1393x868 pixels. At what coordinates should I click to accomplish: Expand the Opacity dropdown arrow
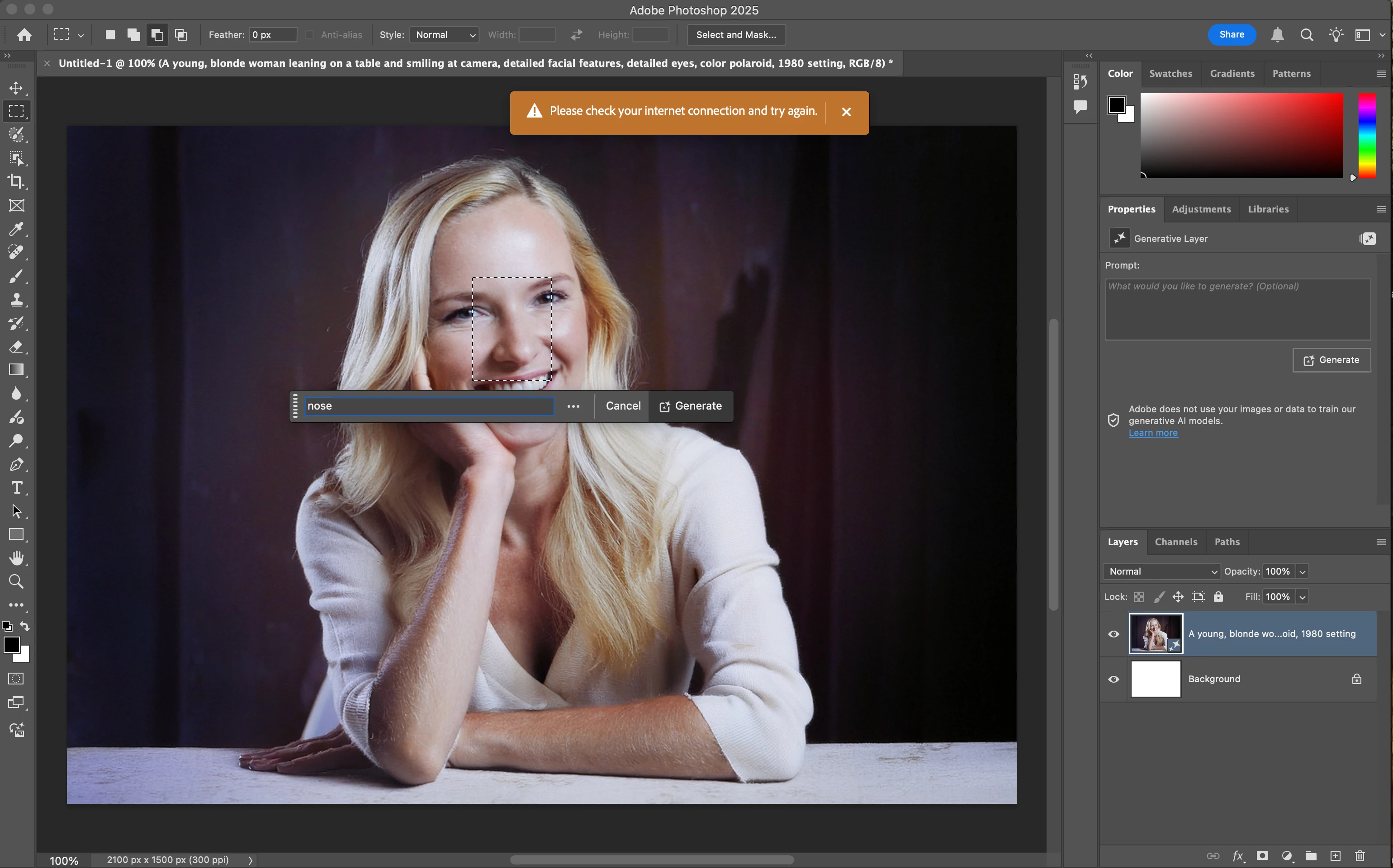pyautogui.click(x=1302, y=571)
